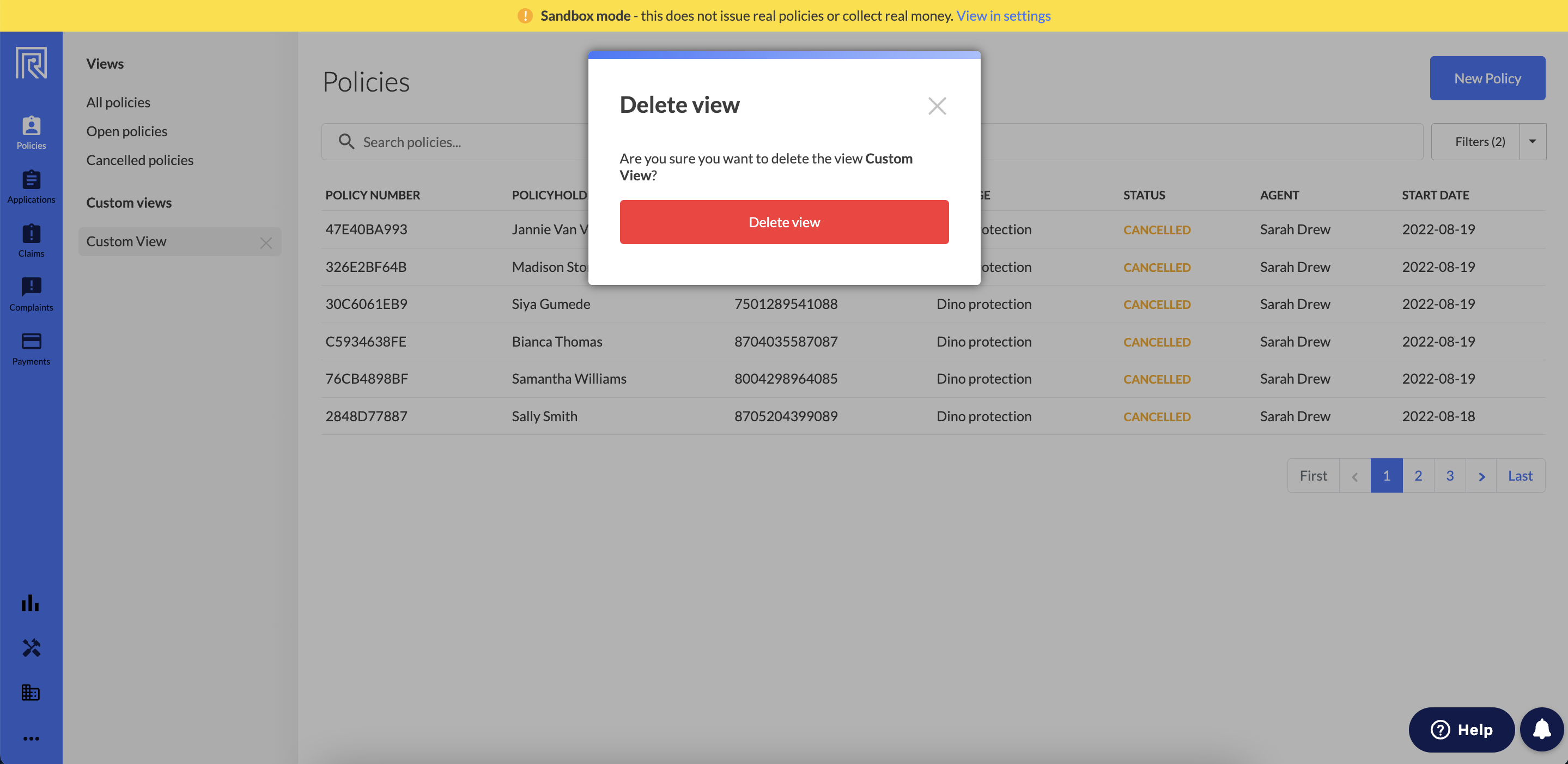The width and height of the screenshot is (1568, 764).
Task: Open policy 2848D77887
Action: 366,416
